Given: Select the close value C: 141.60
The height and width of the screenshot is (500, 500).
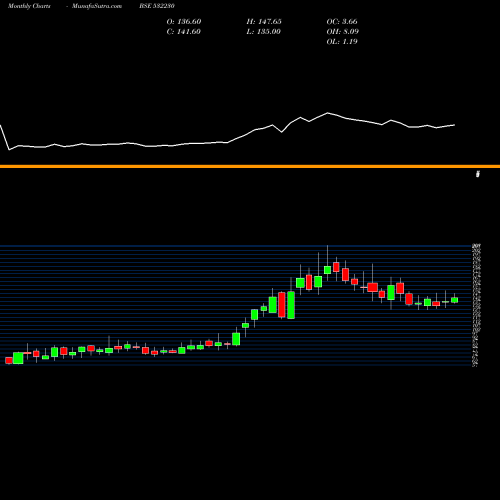Looking at the screenshot, I should 184,32.
